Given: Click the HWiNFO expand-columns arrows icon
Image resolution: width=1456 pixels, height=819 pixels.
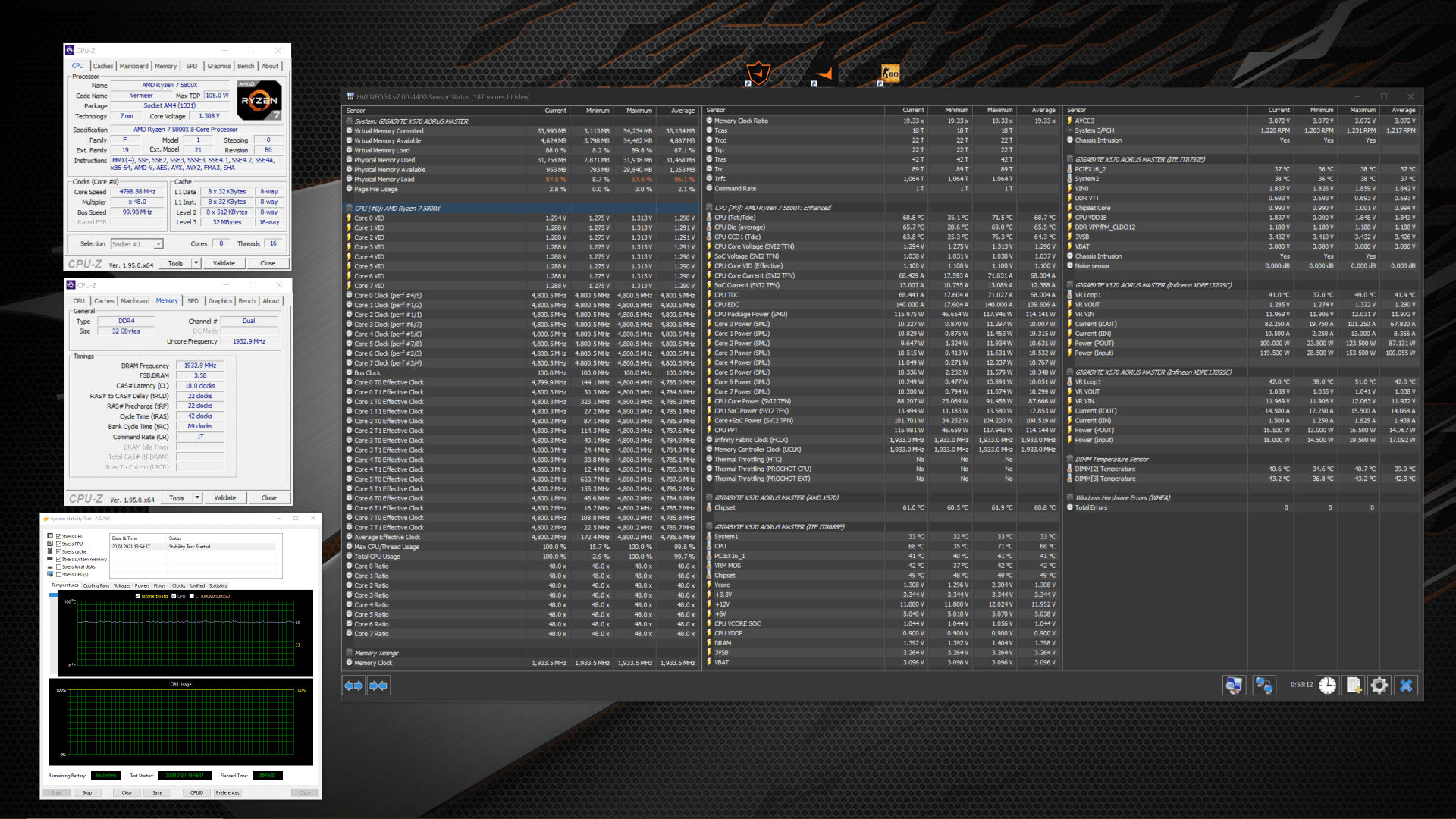Looking at the screenshot, I should (353, 686).
